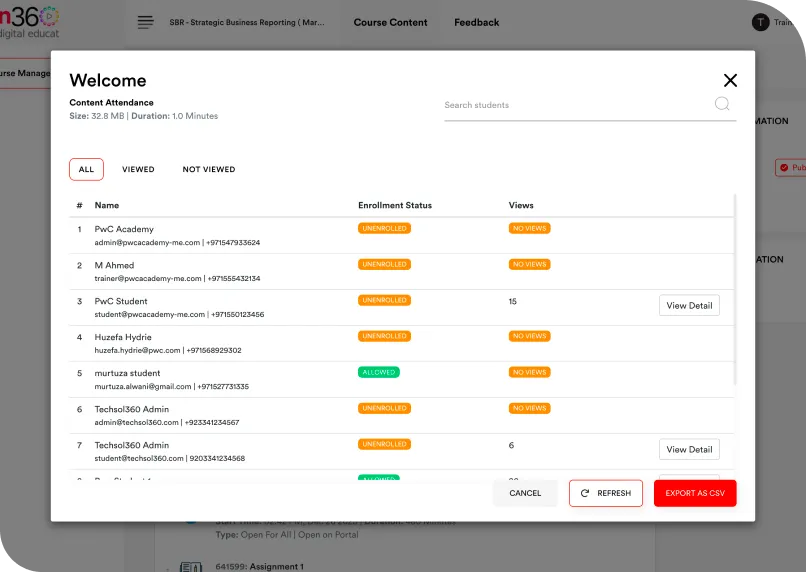Open the Feedback tab

coord(477,23)
